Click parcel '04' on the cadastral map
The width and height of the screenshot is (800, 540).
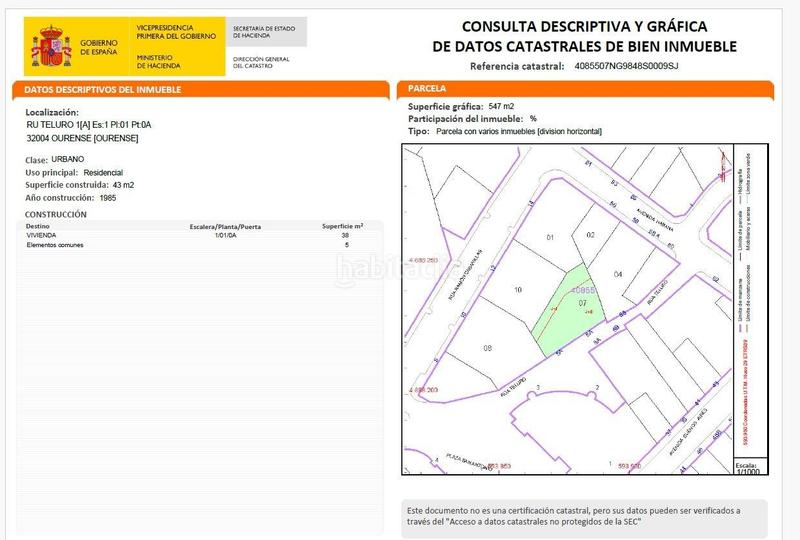tap(618, 274)
